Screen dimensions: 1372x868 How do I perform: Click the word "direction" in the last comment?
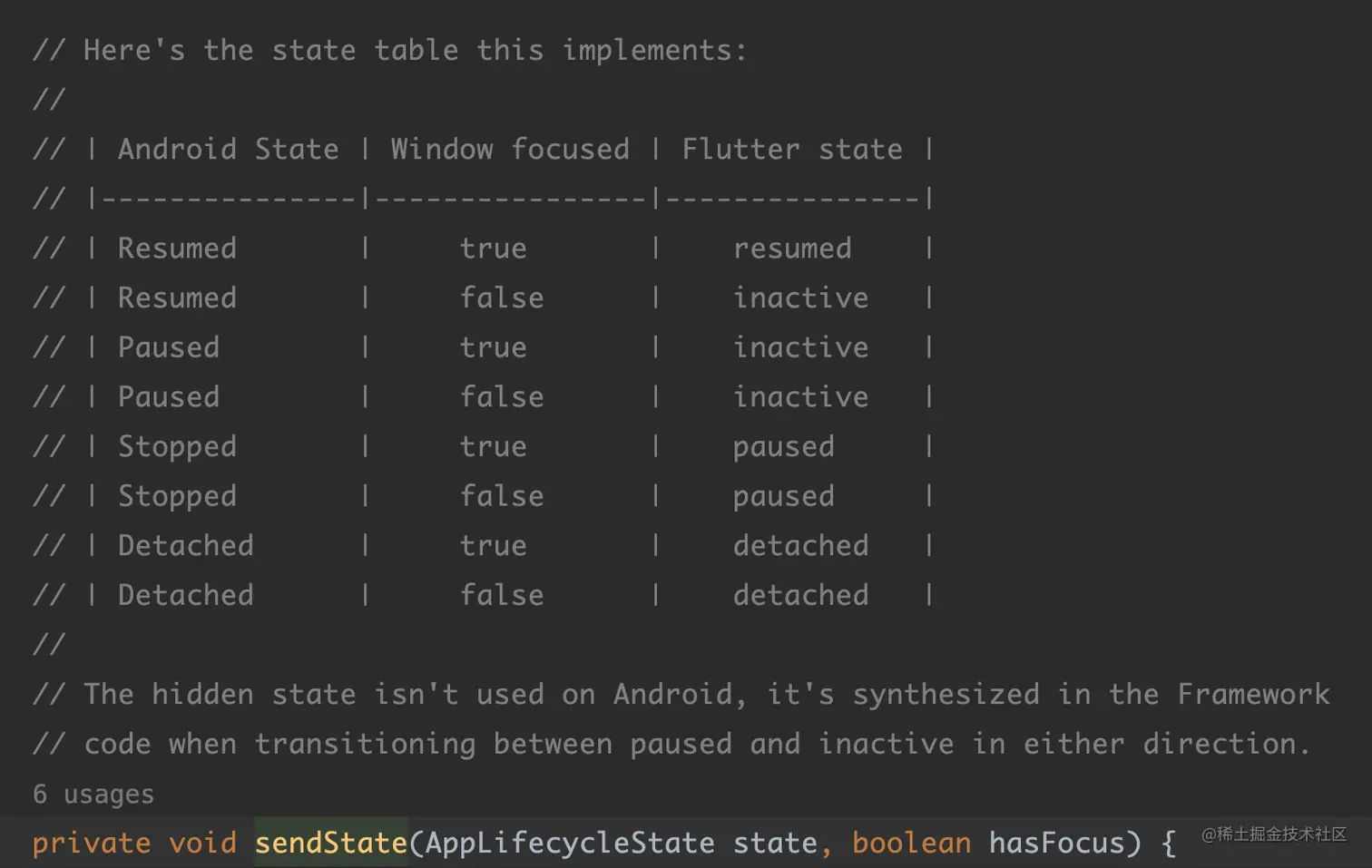[x=1219, y=744]
